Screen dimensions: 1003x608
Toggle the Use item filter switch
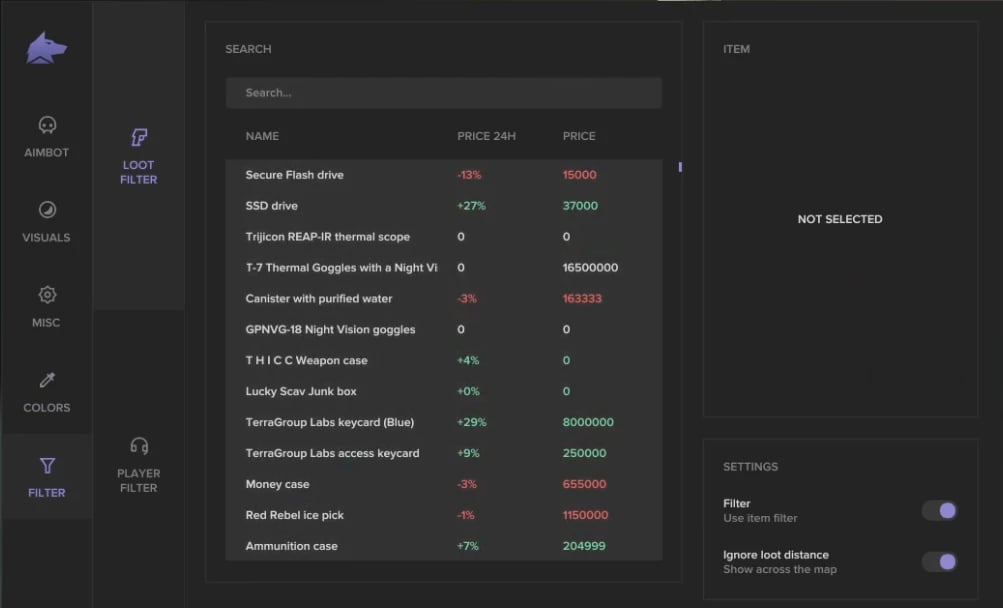(x=939, y=511)
